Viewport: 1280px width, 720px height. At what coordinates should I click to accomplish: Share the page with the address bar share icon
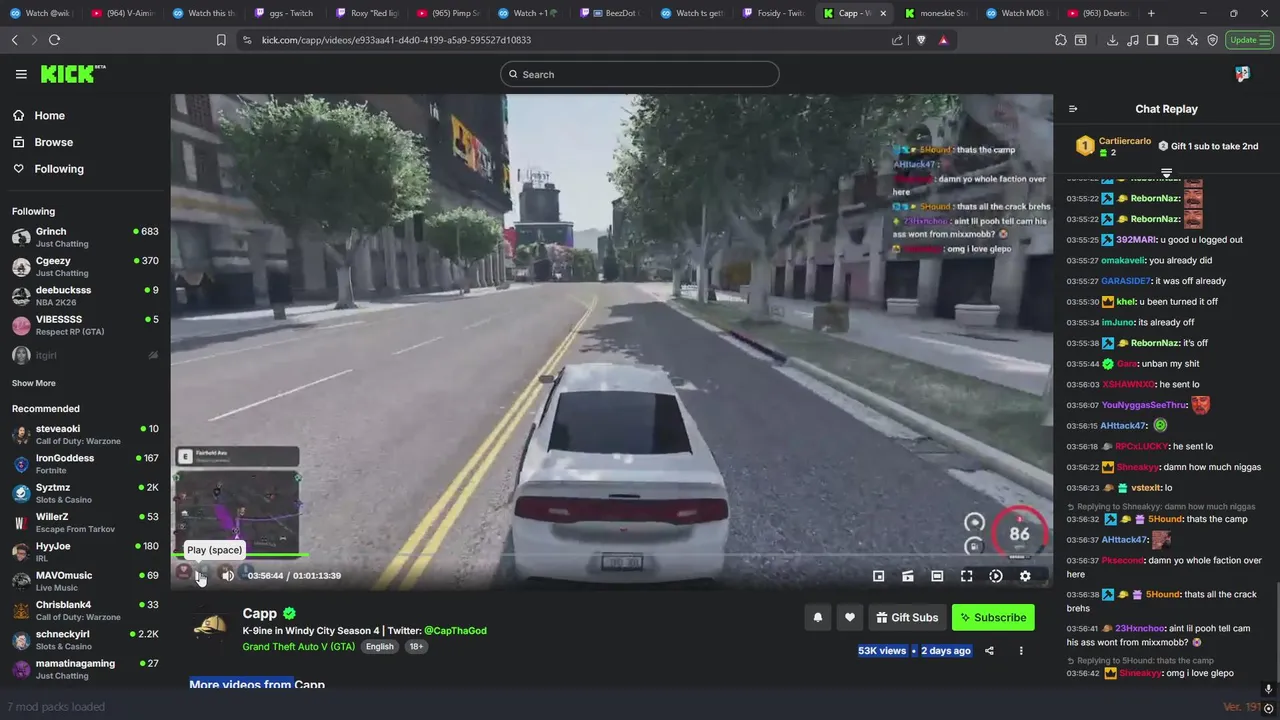point(897,40)
